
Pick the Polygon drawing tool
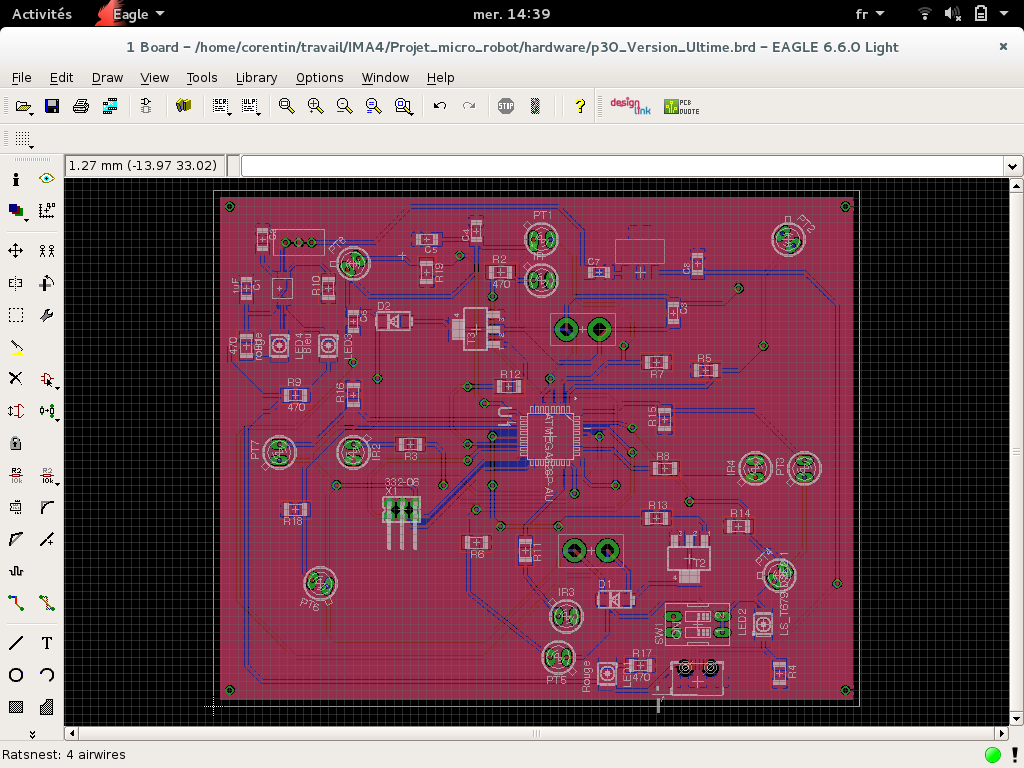coord(47,707)
